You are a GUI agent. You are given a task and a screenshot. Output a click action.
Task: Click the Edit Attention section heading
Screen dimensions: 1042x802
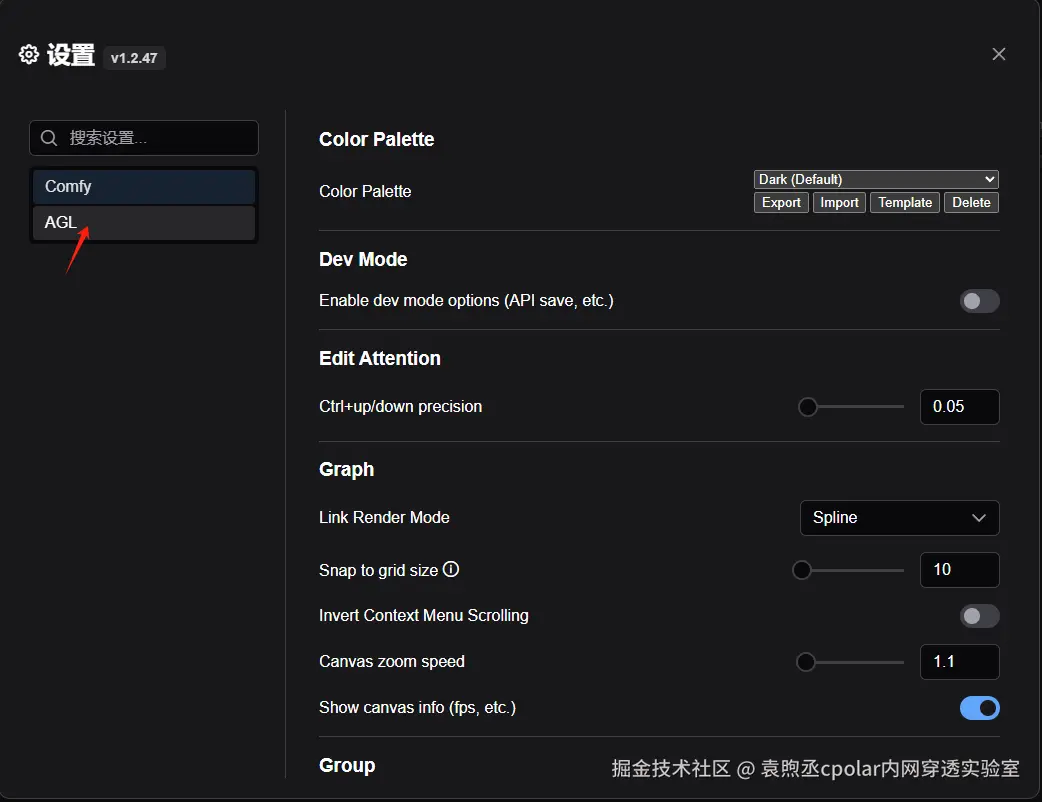click(379, 358)
